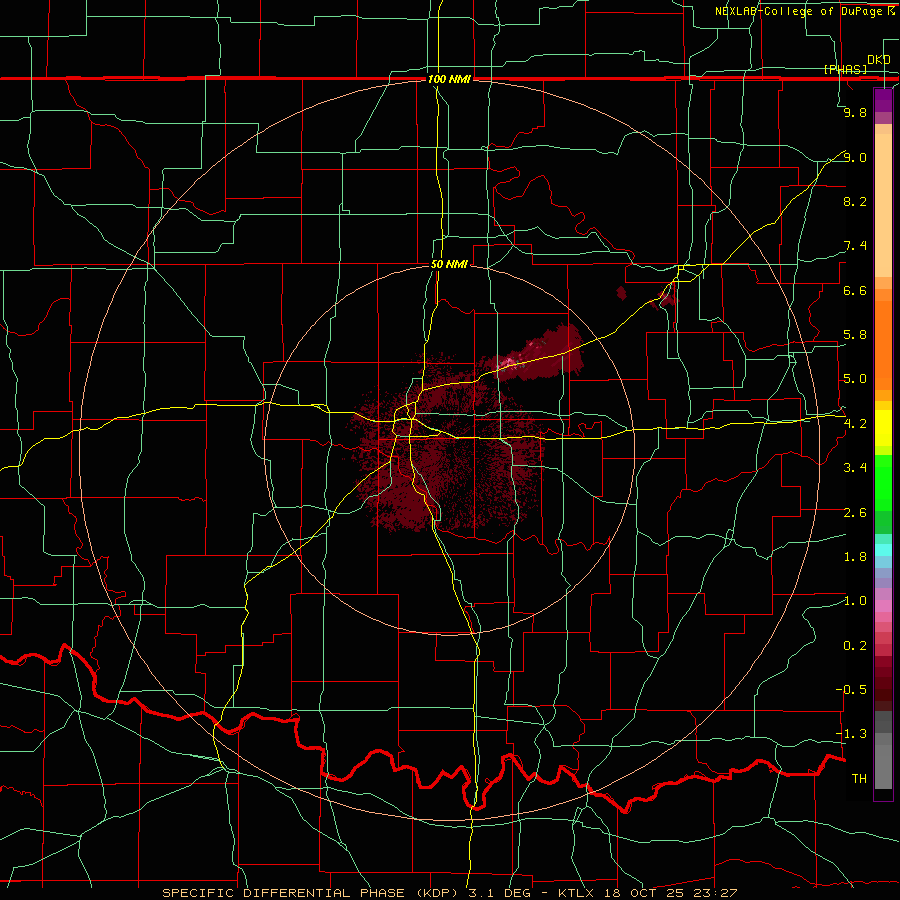Click the KTLX station identifier
Screen dimensions: 900x900
tap(578, 893)
